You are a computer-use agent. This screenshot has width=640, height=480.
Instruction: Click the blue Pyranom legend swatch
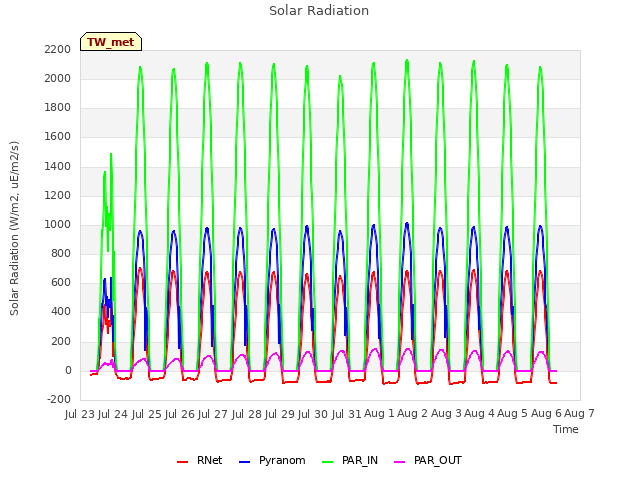[x=244, y=462]
